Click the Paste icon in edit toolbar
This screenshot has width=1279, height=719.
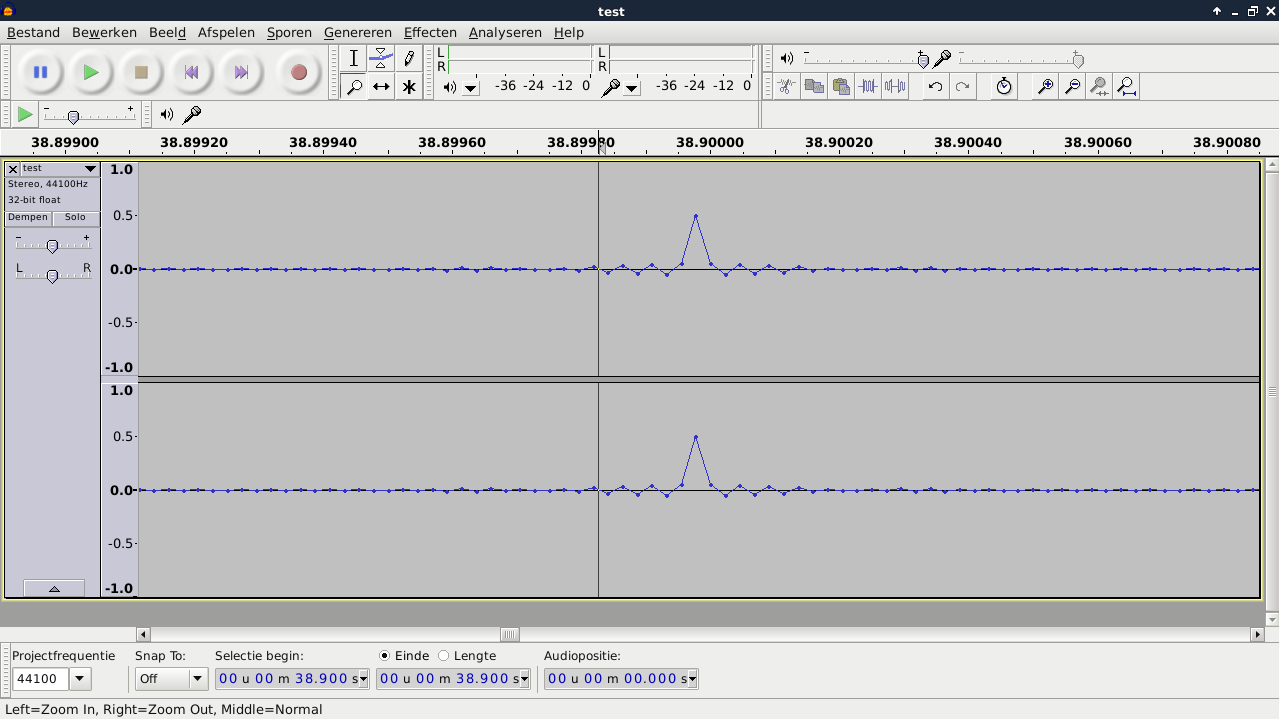click(x=841, y=86)
